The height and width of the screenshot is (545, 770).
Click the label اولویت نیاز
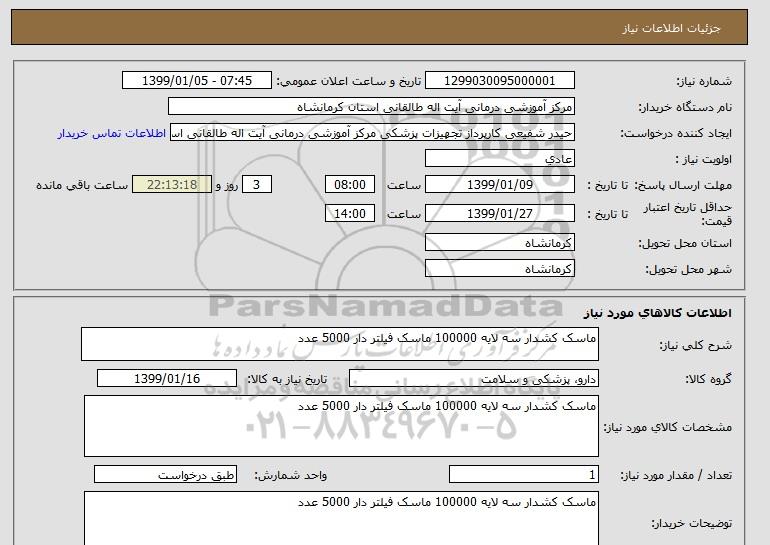click(x=703, y=159)
